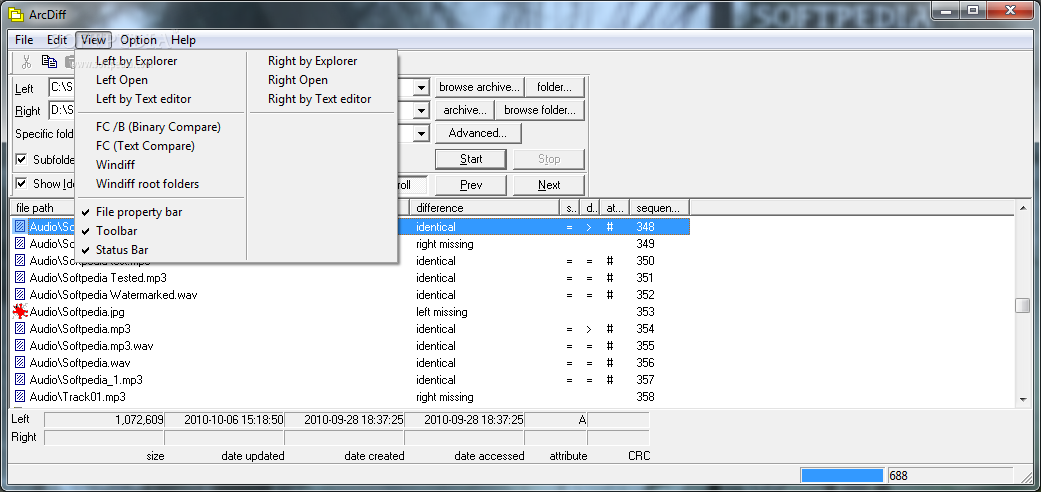Open the Specific folder dropdown arrow
Screen dimensions: 1041x492
coord(421,134)
